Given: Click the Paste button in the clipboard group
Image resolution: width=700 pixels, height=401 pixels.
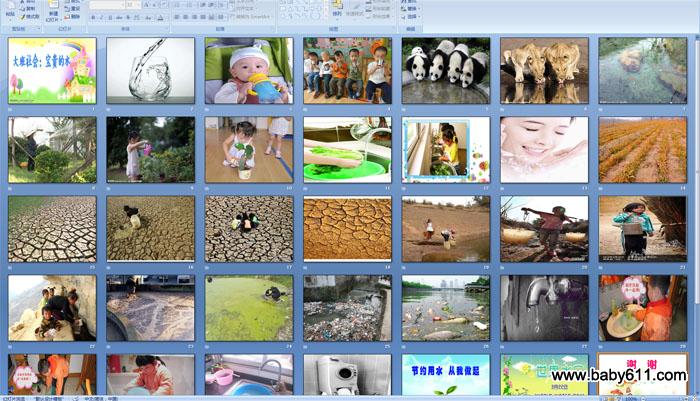Looking at the screenshot, I should tap(10, 11).
